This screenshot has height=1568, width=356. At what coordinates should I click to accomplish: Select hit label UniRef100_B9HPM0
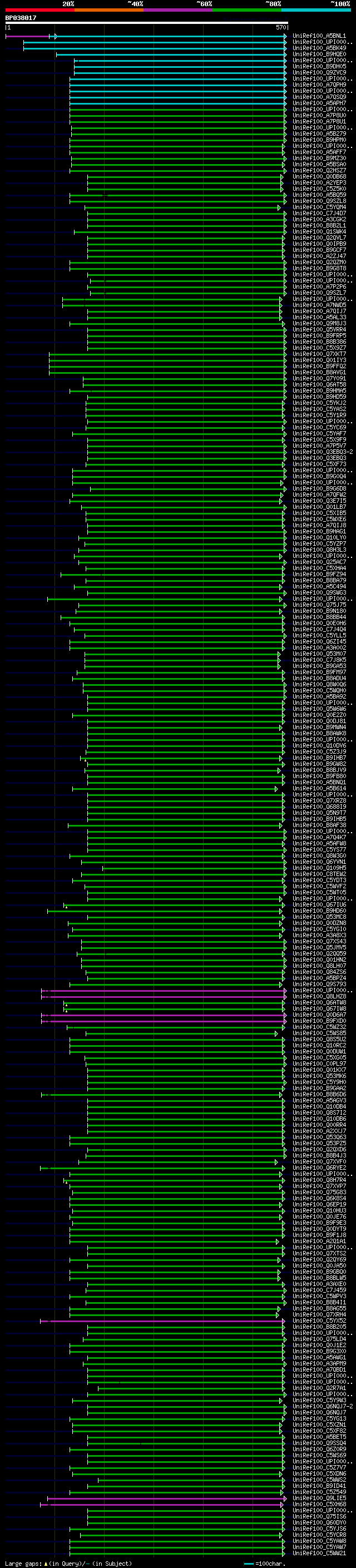(319, 140)
